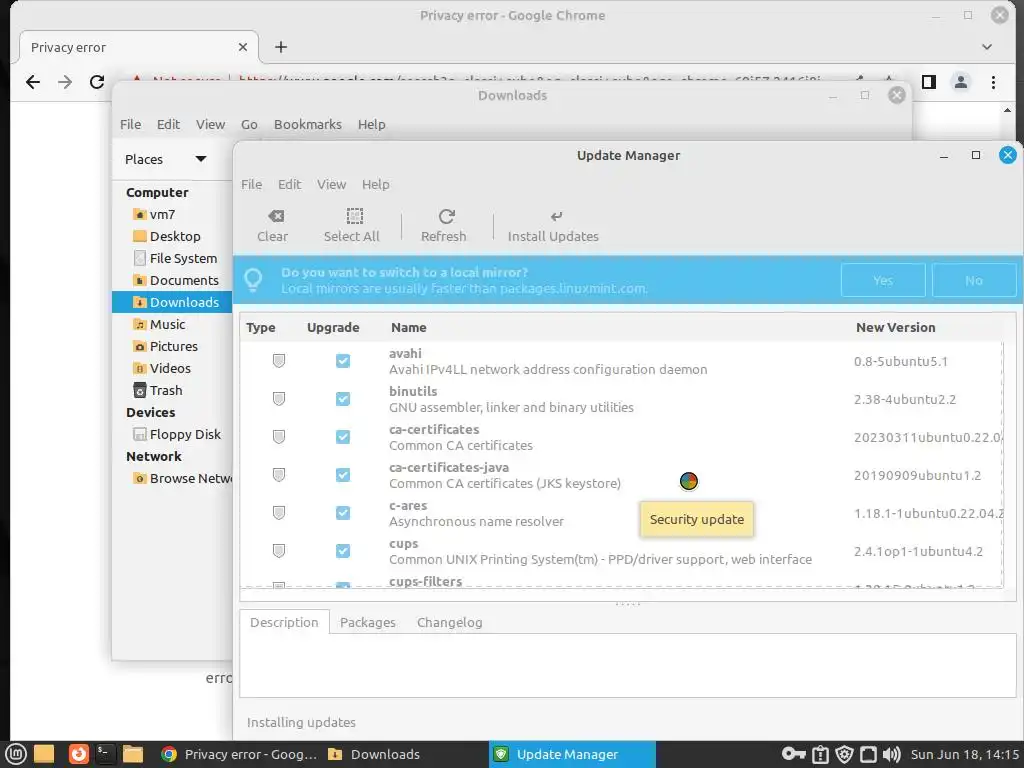Image resolution: width=1024 pixels, height=768 pixels.
Task: Open the Go menu in Downloads window
Action: [249, 124]
